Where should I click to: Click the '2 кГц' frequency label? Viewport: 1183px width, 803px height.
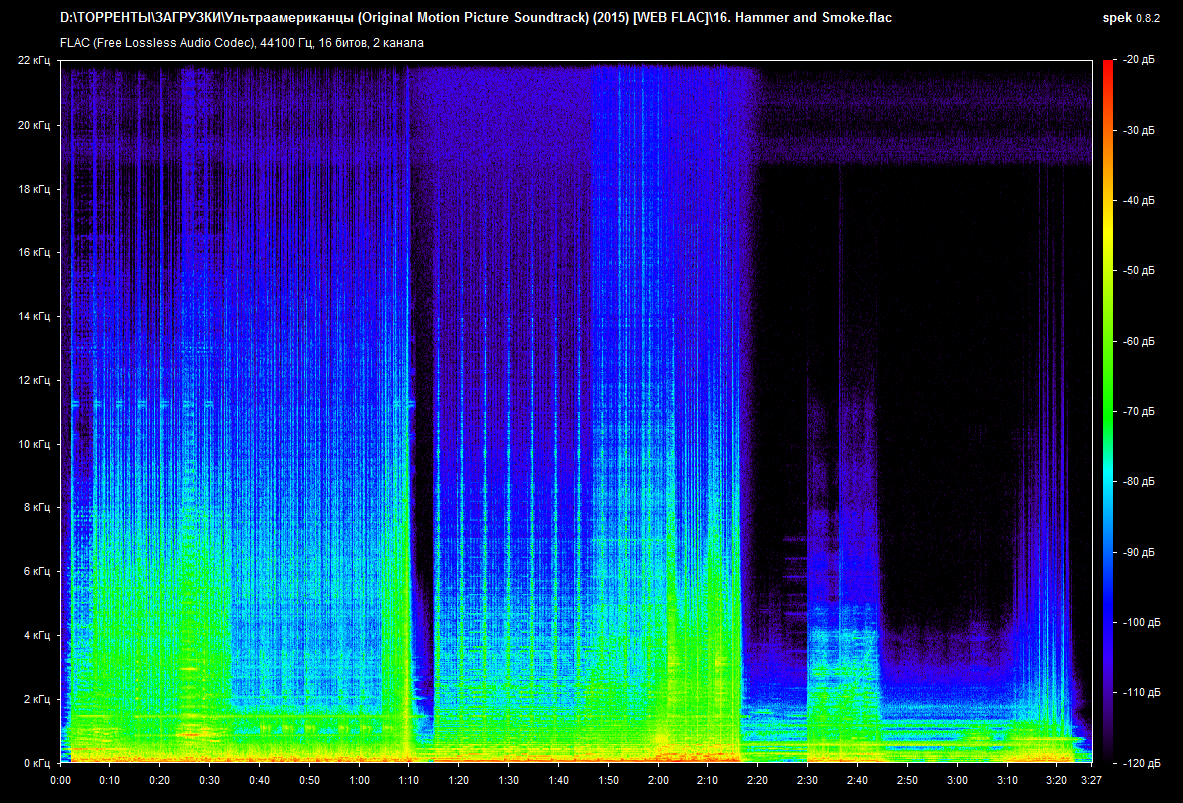point(36,699)
